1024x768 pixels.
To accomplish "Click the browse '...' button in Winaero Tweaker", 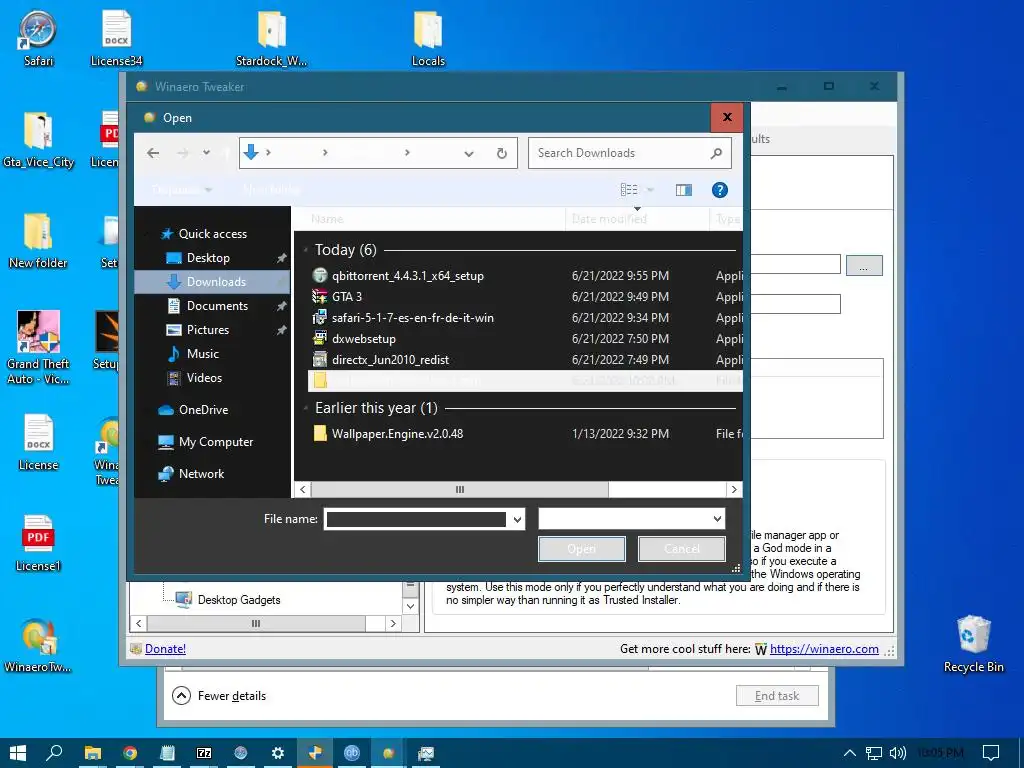I will (864, 266).
